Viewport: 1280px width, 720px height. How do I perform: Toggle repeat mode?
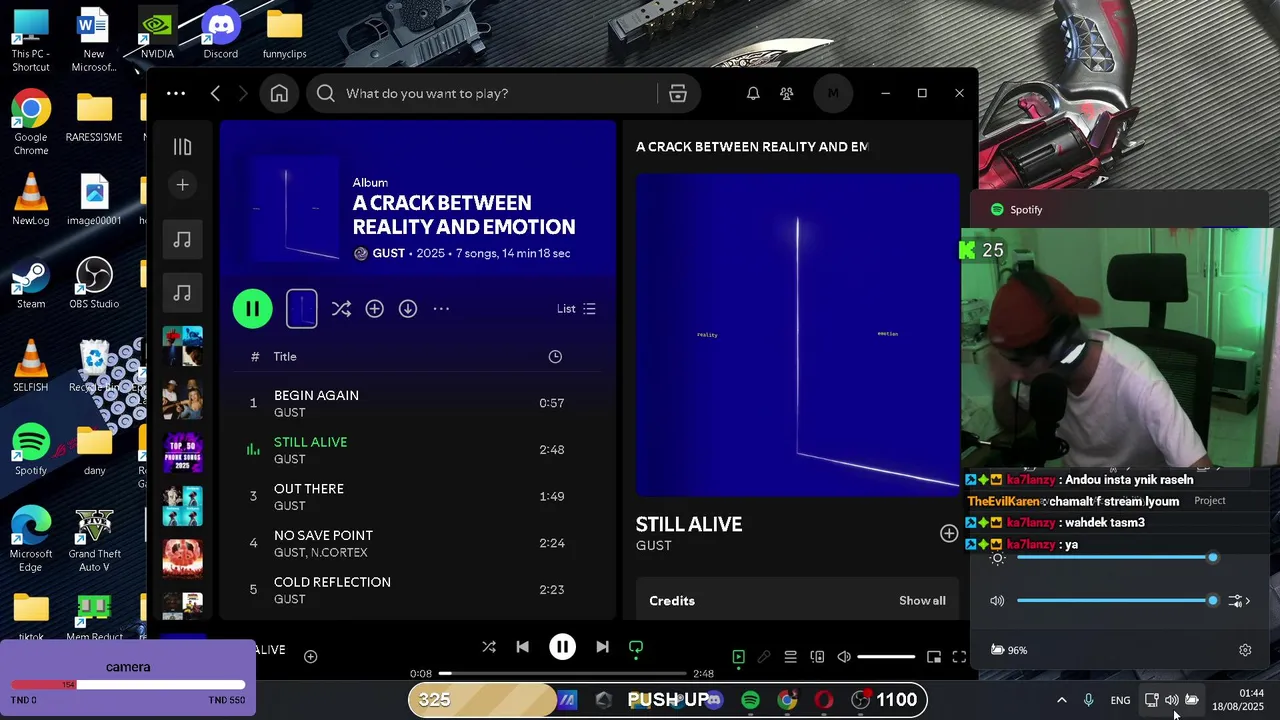pos(636,647)
